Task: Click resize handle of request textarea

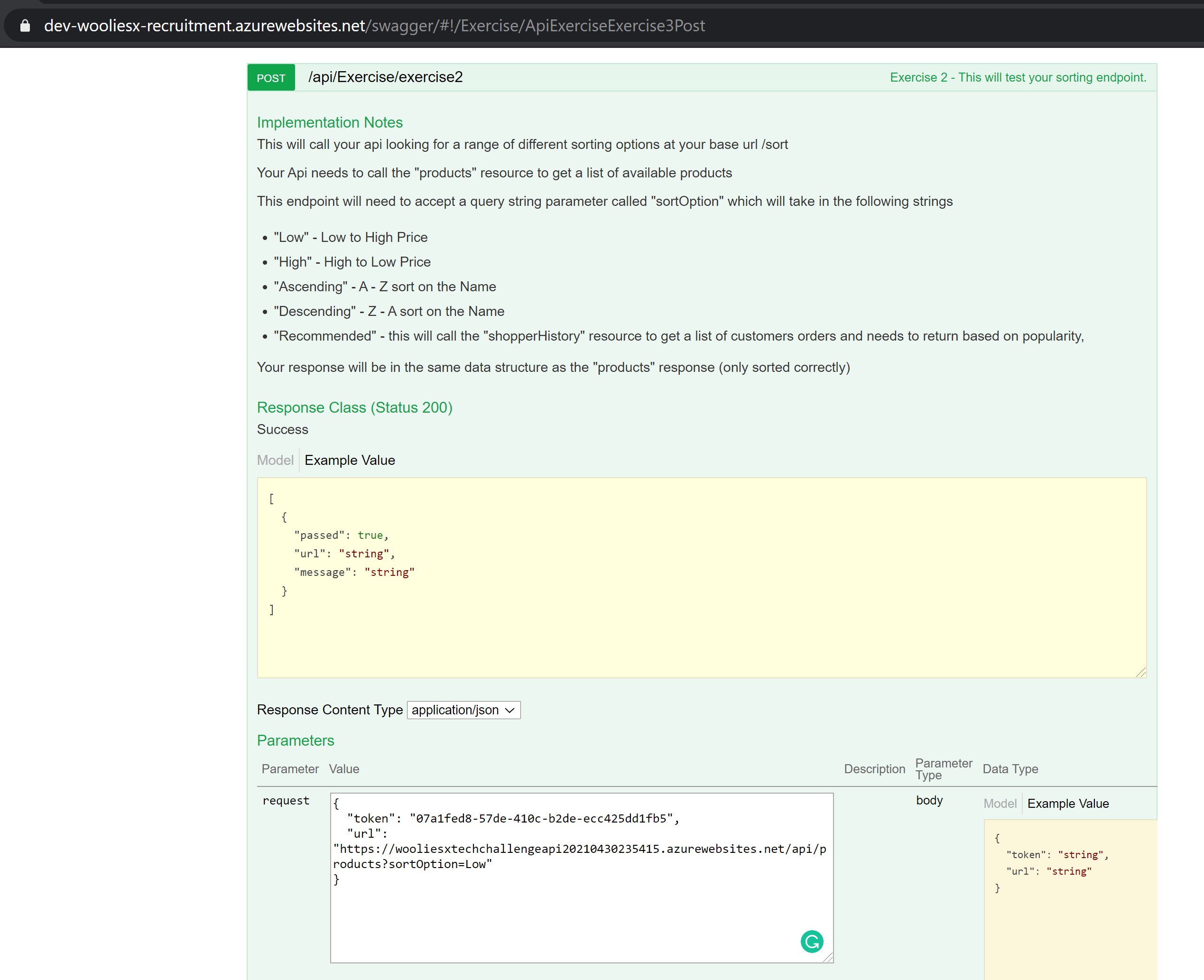Action: tap(828, 957)
